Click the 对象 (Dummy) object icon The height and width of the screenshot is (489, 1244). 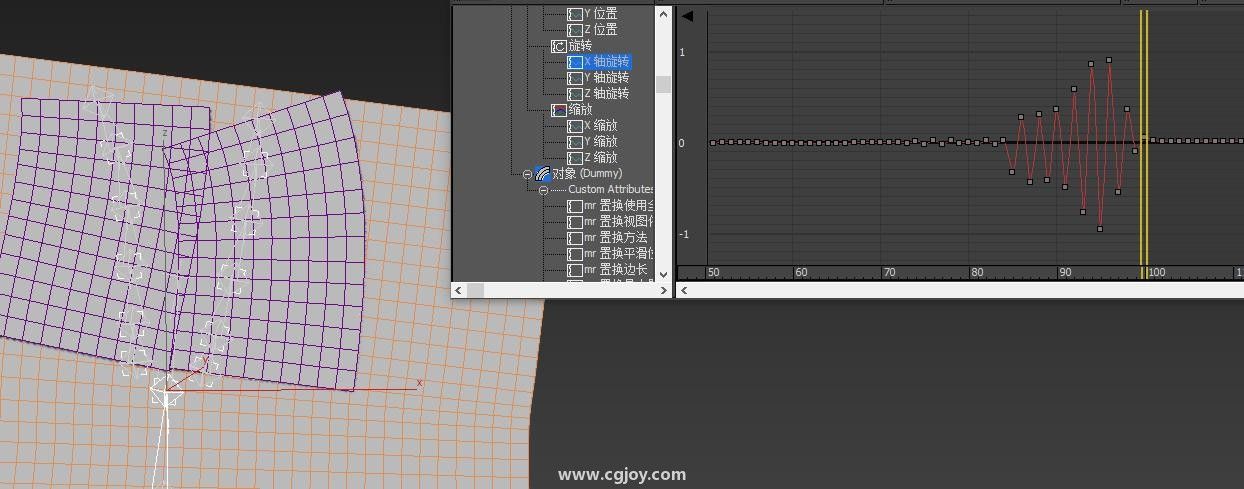(x=543, y=174)
